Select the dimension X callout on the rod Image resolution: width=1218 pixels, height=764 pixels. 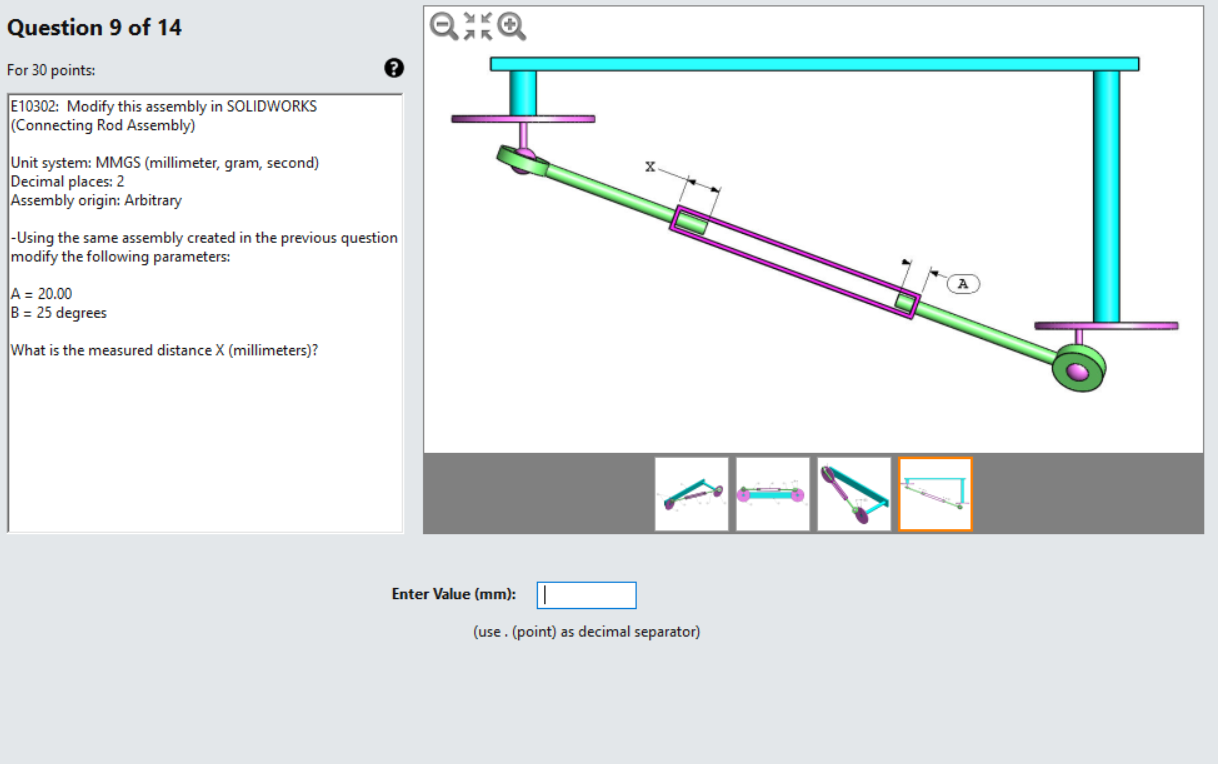650,167
